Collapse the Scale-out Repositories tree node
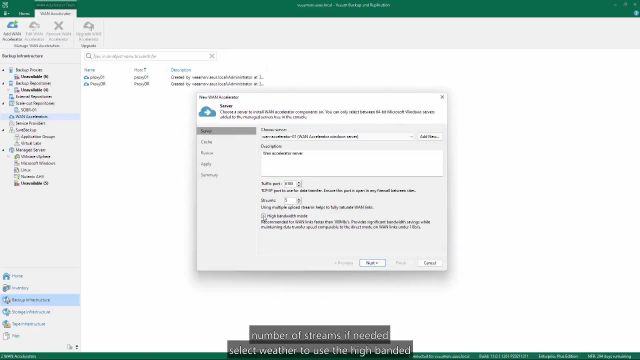This screenshot has height=360, width=640. (x=4, y=103)
